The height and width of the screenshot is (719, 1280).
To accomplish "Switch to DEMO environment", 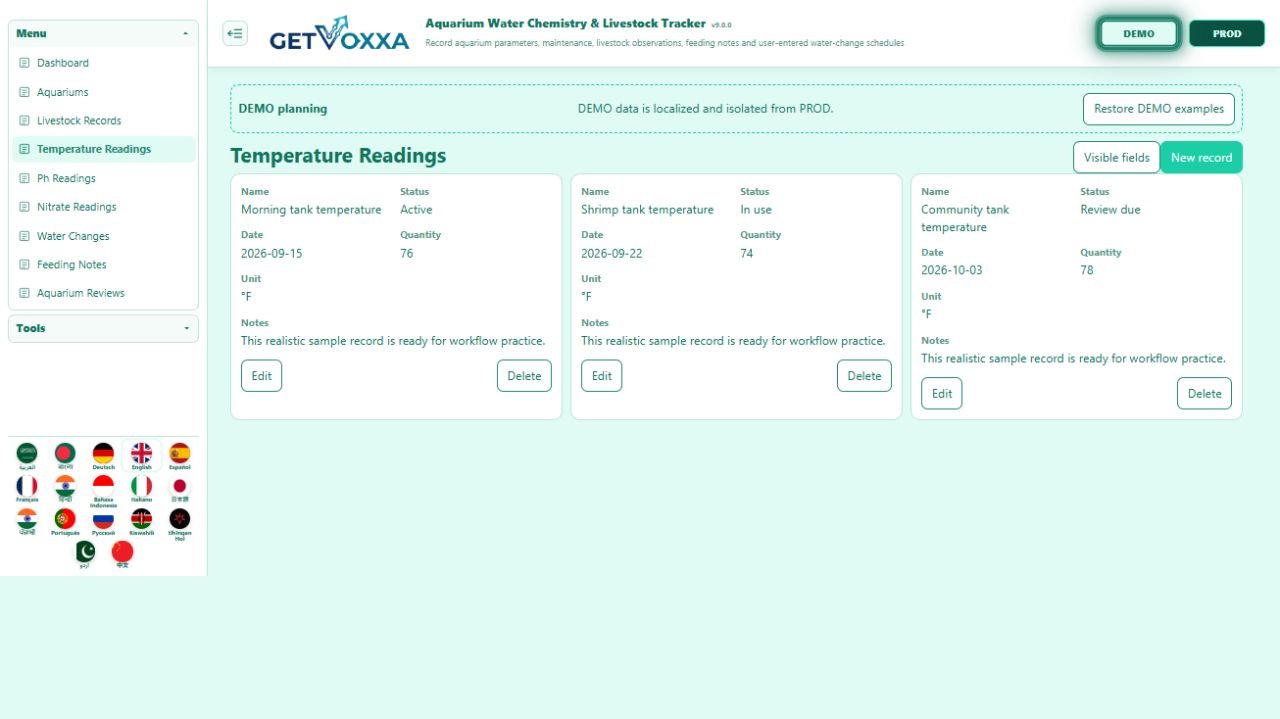I will tap(1139, 33).
